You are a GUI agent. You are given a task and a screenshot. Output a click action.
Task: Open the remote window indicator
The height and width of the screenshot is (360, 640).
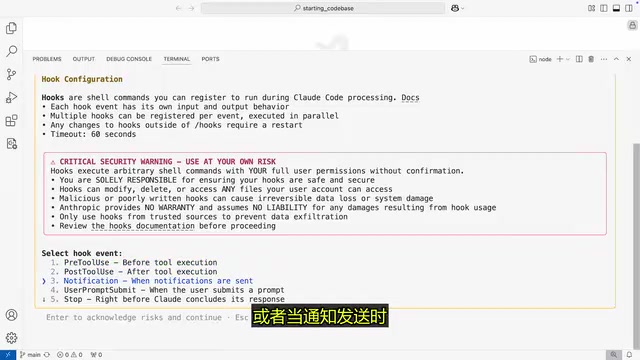coord(8,355)
